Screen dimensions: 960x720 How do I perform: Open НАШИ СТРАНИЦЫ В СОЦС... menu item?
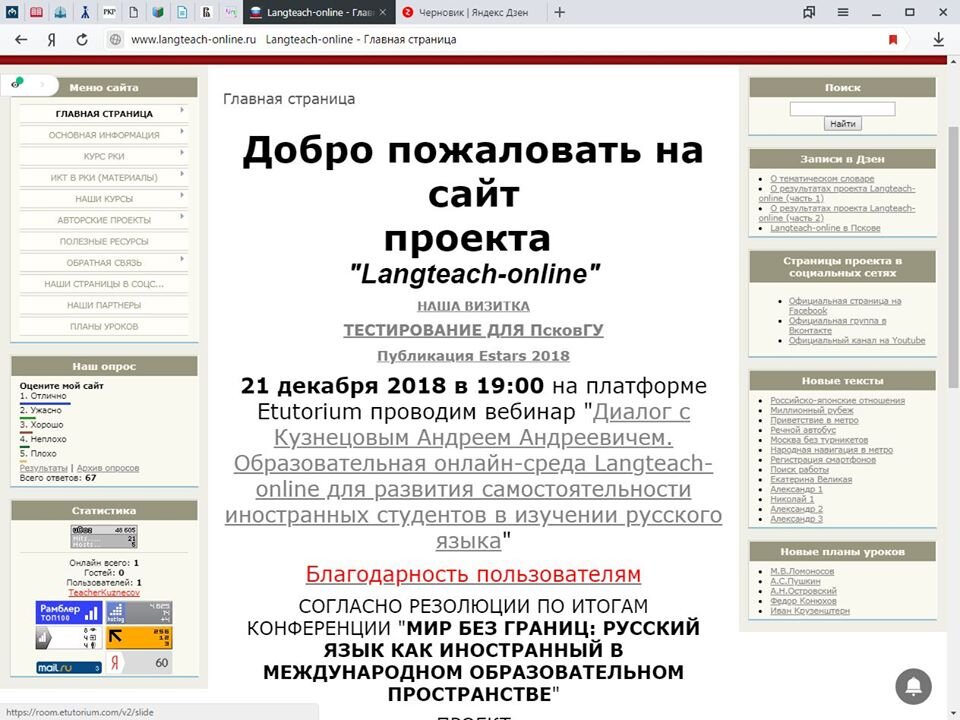104,284
